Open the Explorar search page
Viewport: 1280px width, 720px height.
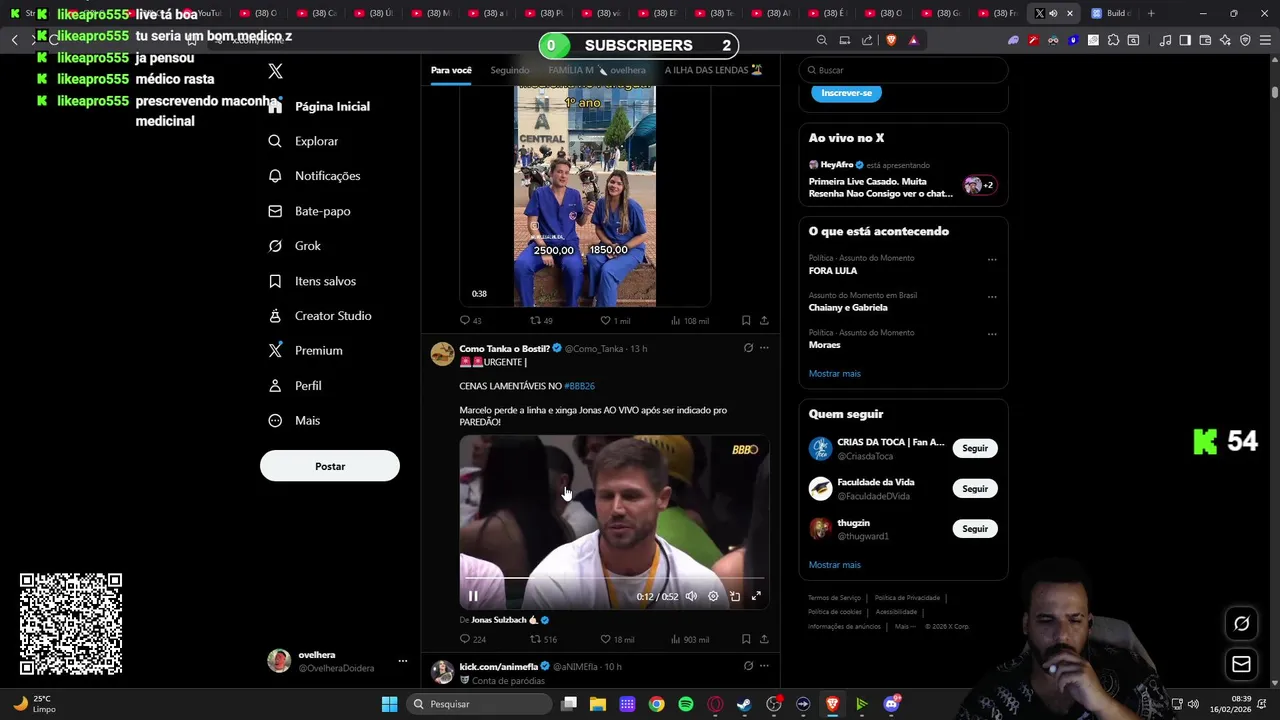click(304, 141)
